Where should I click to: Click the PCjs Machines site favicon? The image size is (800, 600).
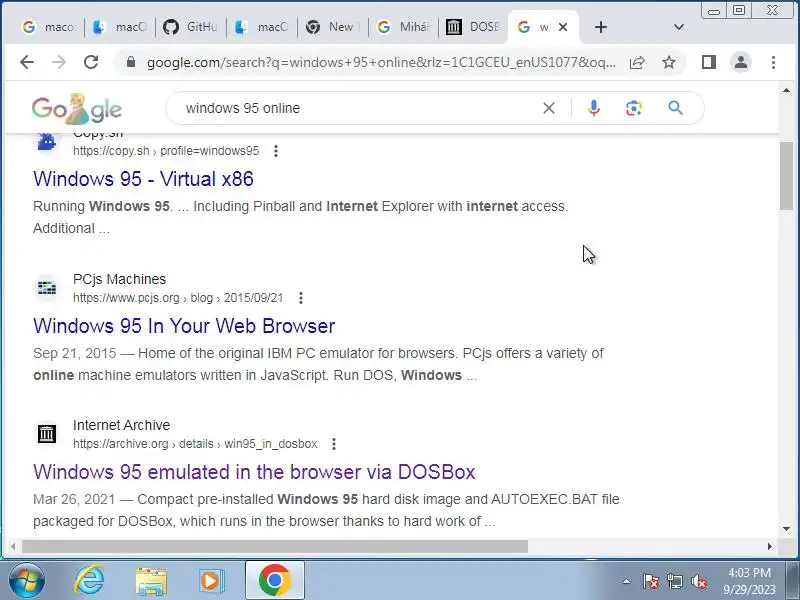coord(47,288)
